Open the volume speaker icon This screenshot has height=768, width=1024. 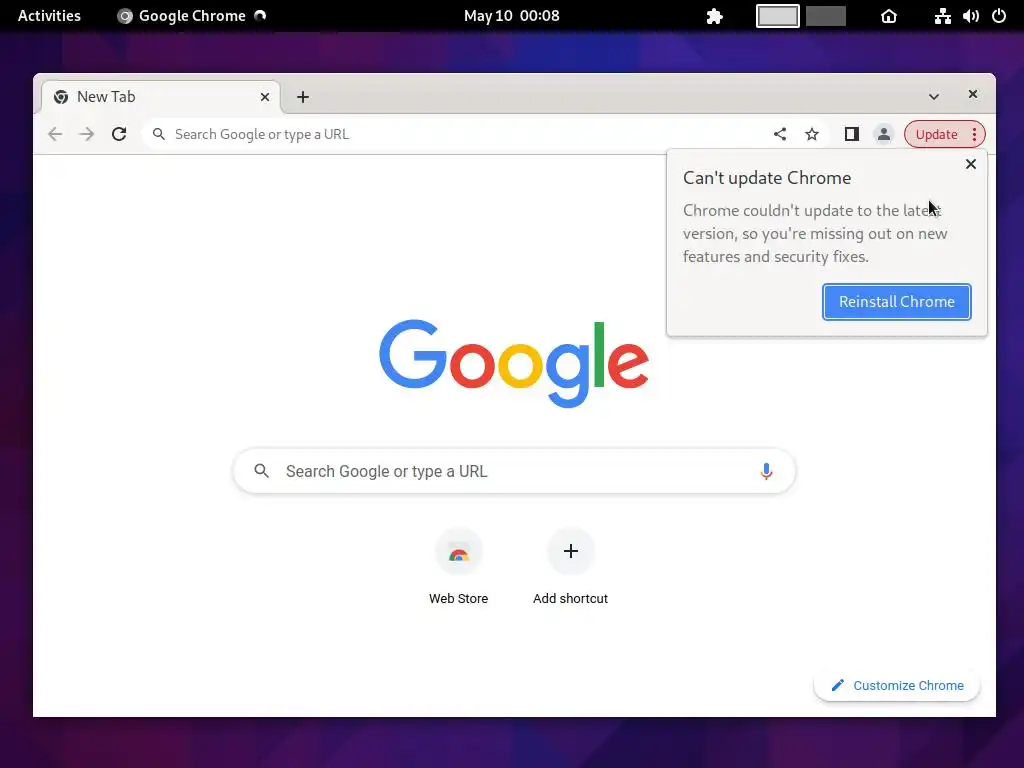point(970,16)
